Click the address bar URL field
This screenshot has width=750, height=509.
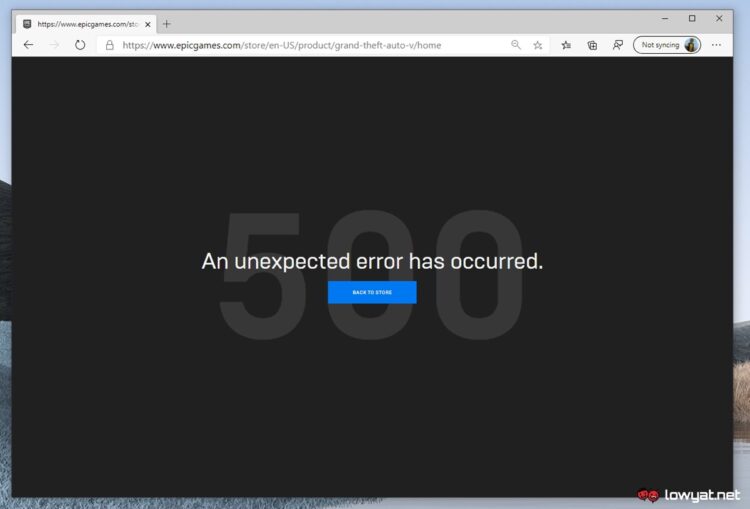(306, 45)
